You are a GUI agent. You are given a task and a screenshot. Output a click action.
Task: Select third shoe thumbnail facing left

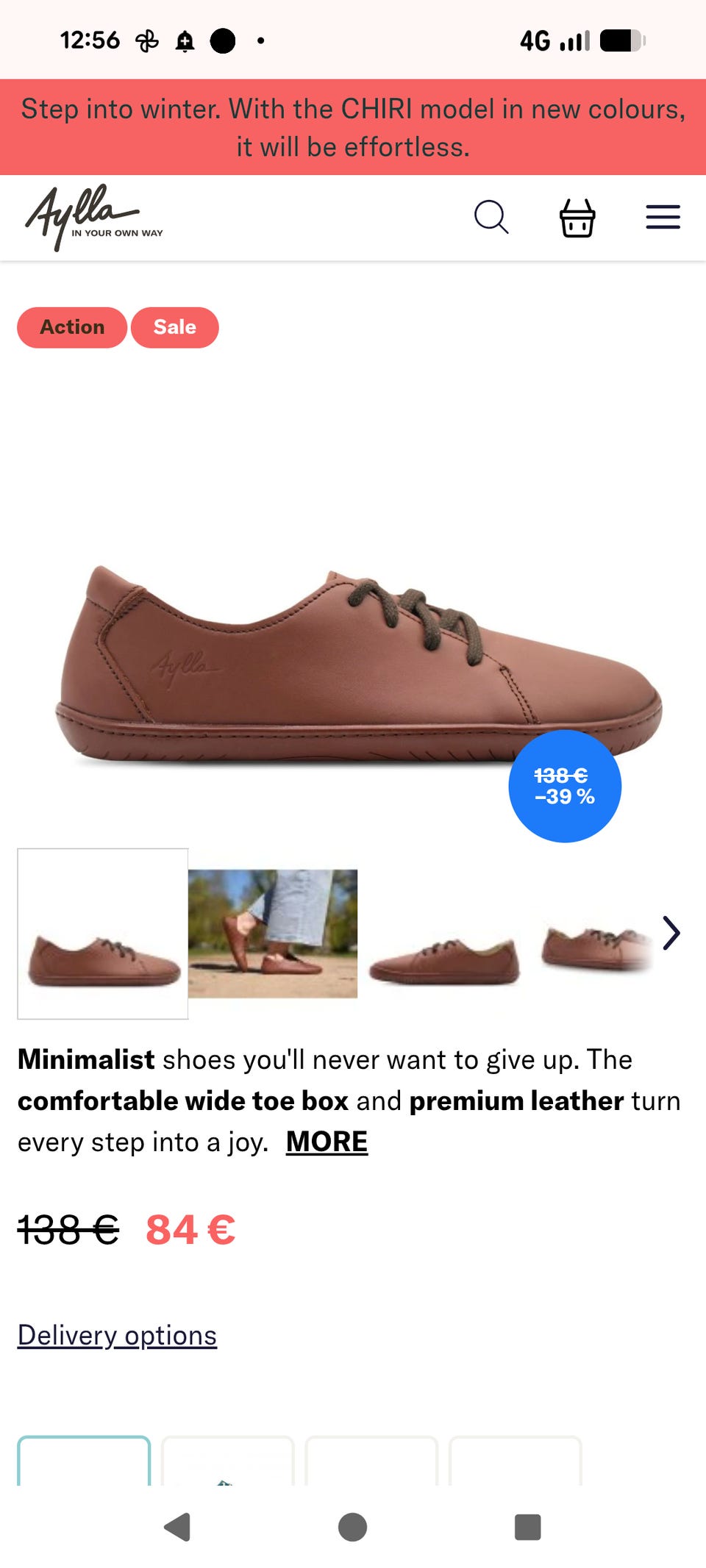pyautogui.click(x=443, y=934)
